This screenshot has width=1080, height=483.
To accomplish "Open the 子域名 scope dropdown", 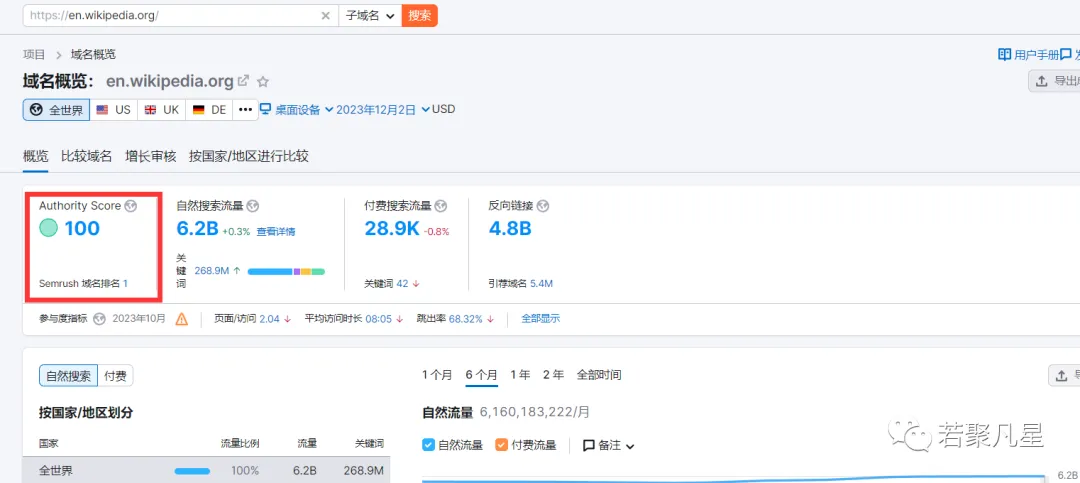I will point(370,15).
